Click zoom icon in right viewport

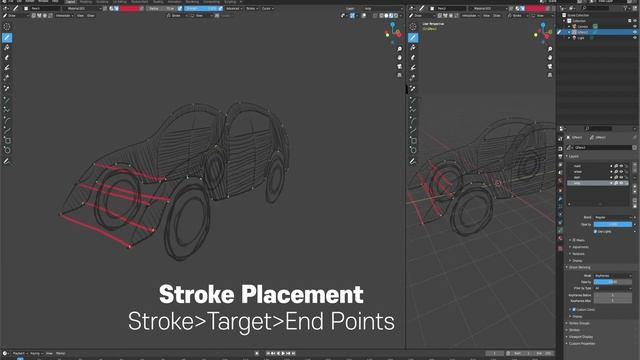click(x=550, y=49)
